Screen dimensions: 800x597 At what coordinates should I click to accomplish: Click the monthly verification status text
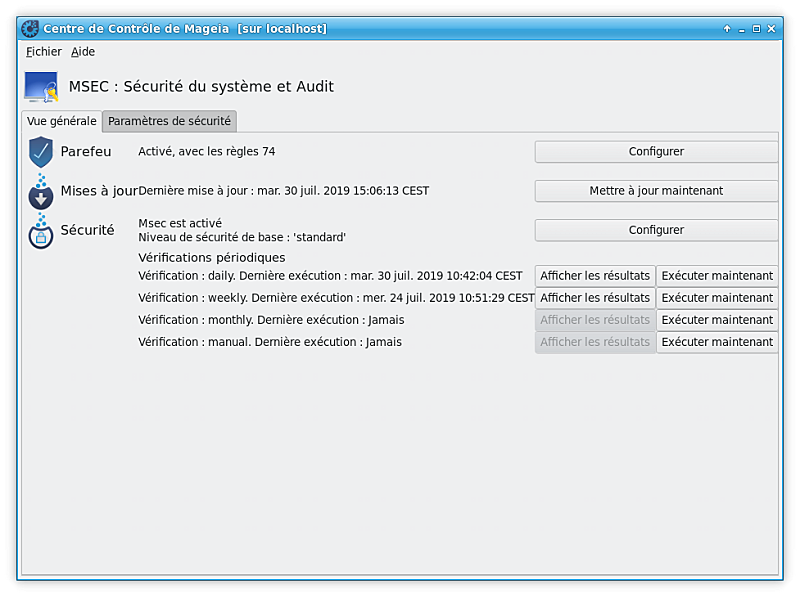coord(271,320)
